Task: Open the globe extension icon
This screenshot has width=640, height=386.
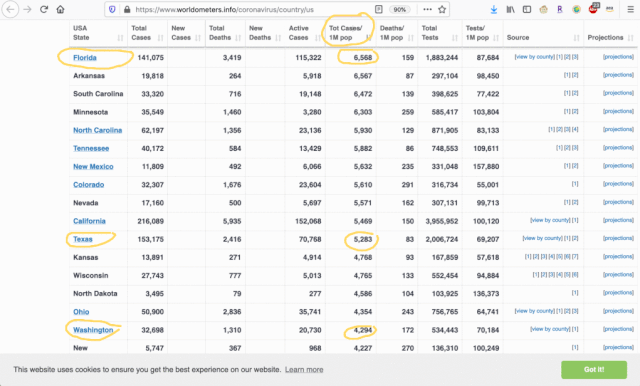Action: tap(576, 9)
